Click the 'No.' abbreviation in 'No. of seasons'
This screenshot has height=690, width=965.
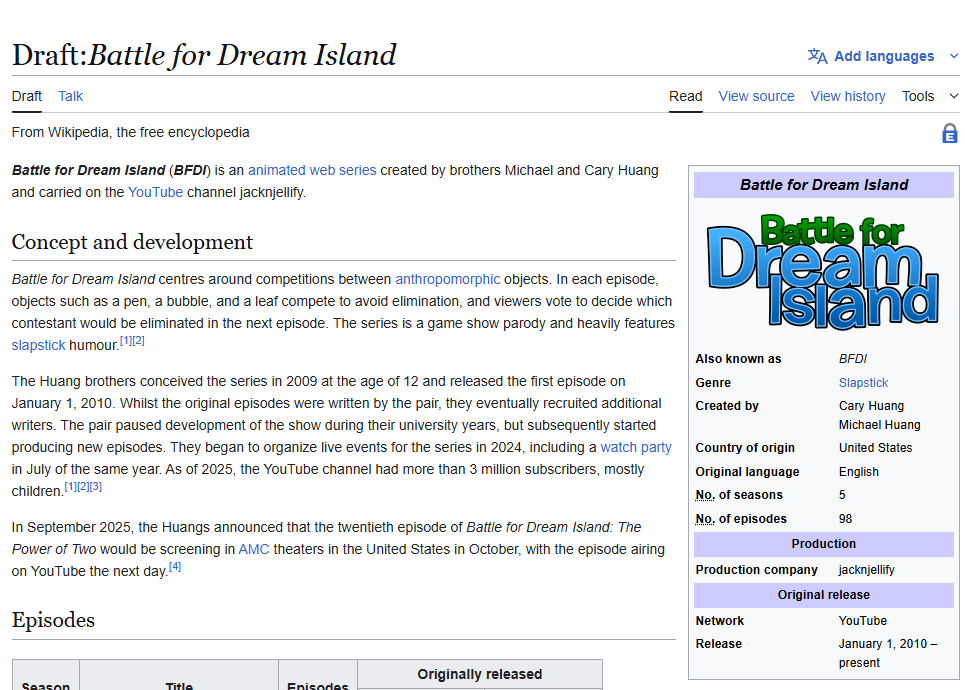point(705,495)
